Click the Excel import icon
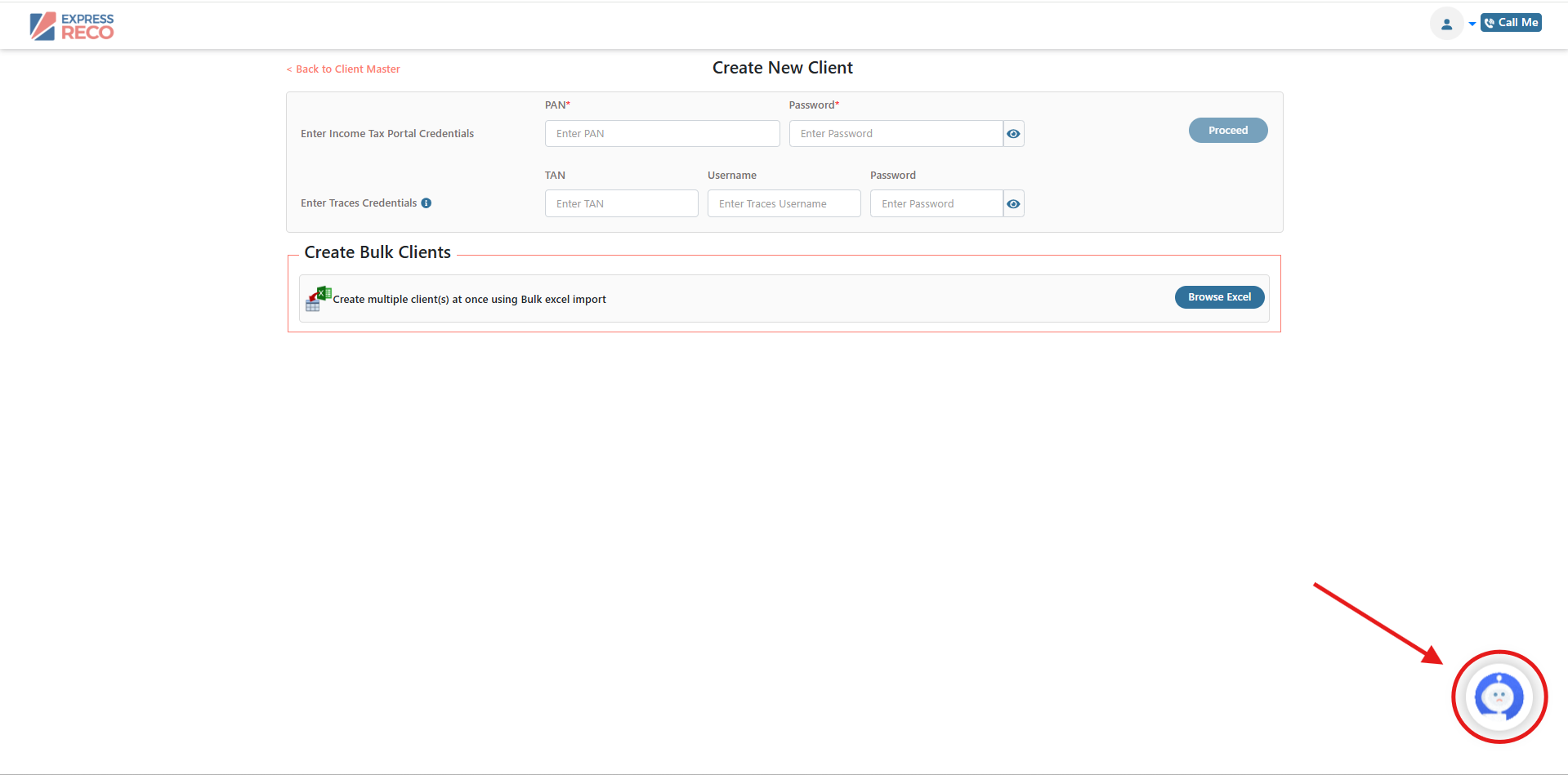1568x775 pixels. coord(318,299)
